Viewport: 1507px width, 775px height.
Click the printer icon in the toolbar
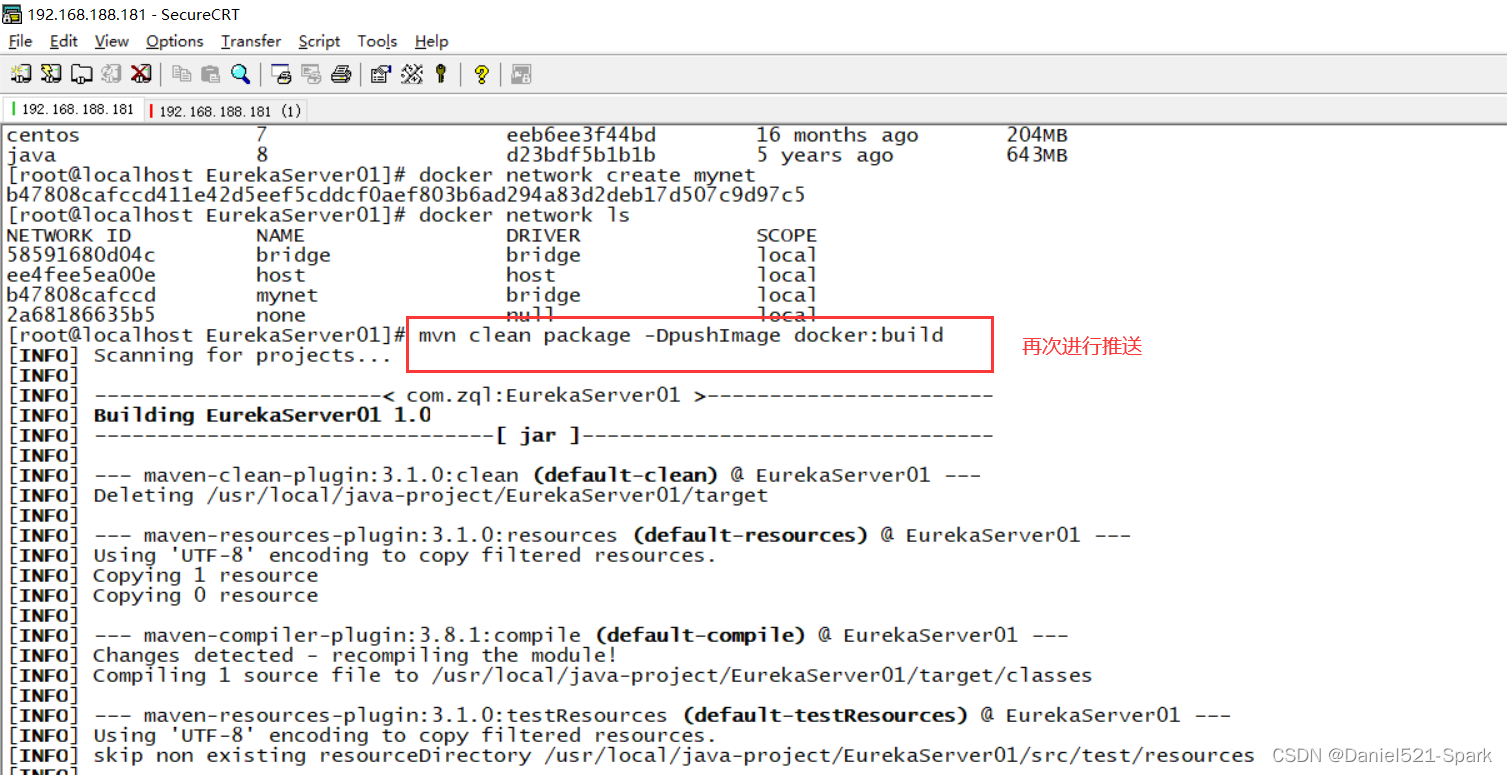click(341, 73)
